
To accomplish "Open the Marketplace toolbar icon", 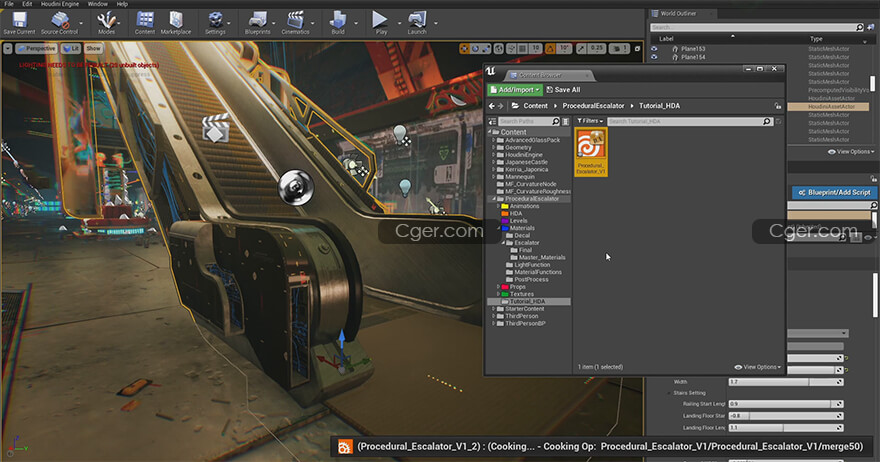I will 176,23.
